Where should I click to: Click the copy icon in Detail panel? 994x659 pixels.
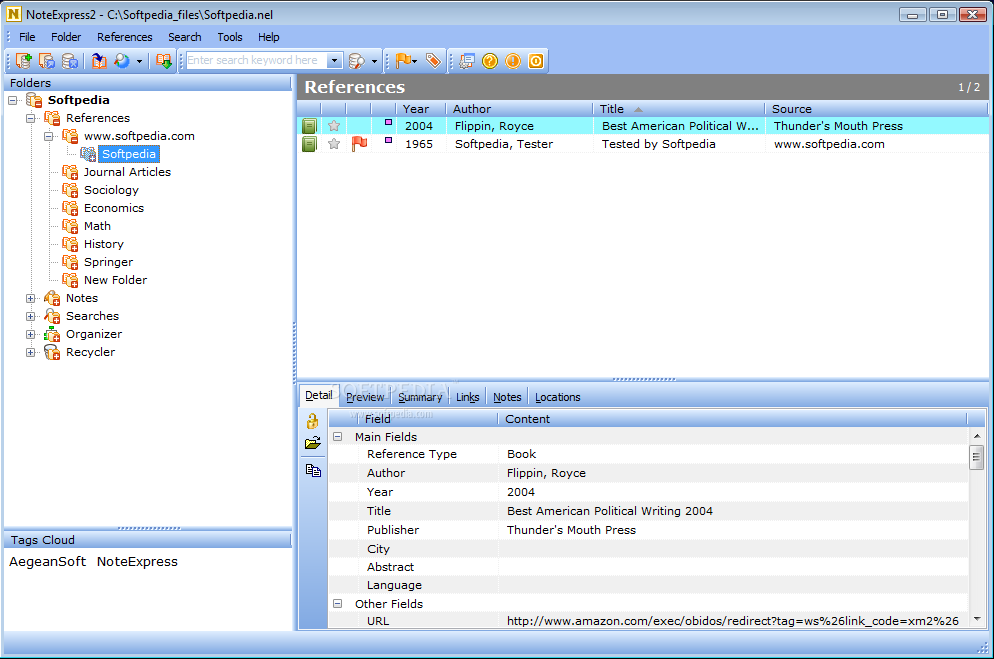pyautogui.click(x=313, y=470)
